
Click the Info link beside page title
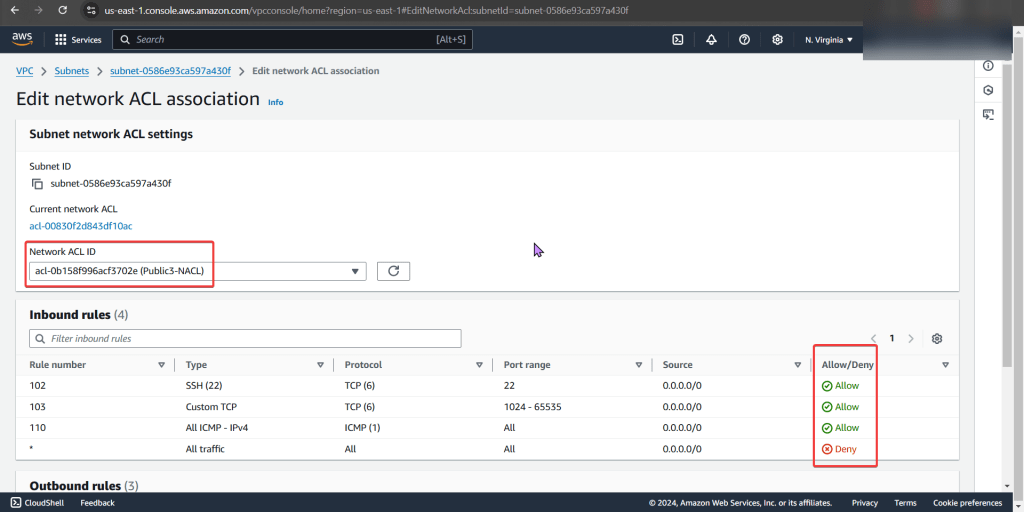click(275, 102)
